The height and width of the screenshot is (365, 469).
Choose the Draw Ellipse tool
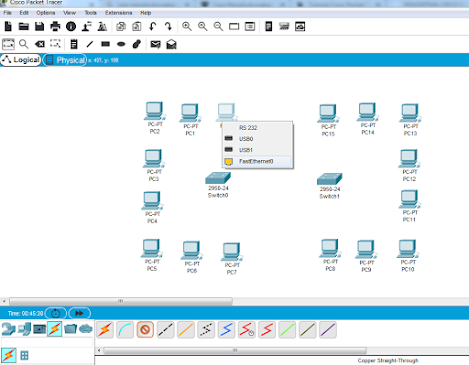coord(121,44)
